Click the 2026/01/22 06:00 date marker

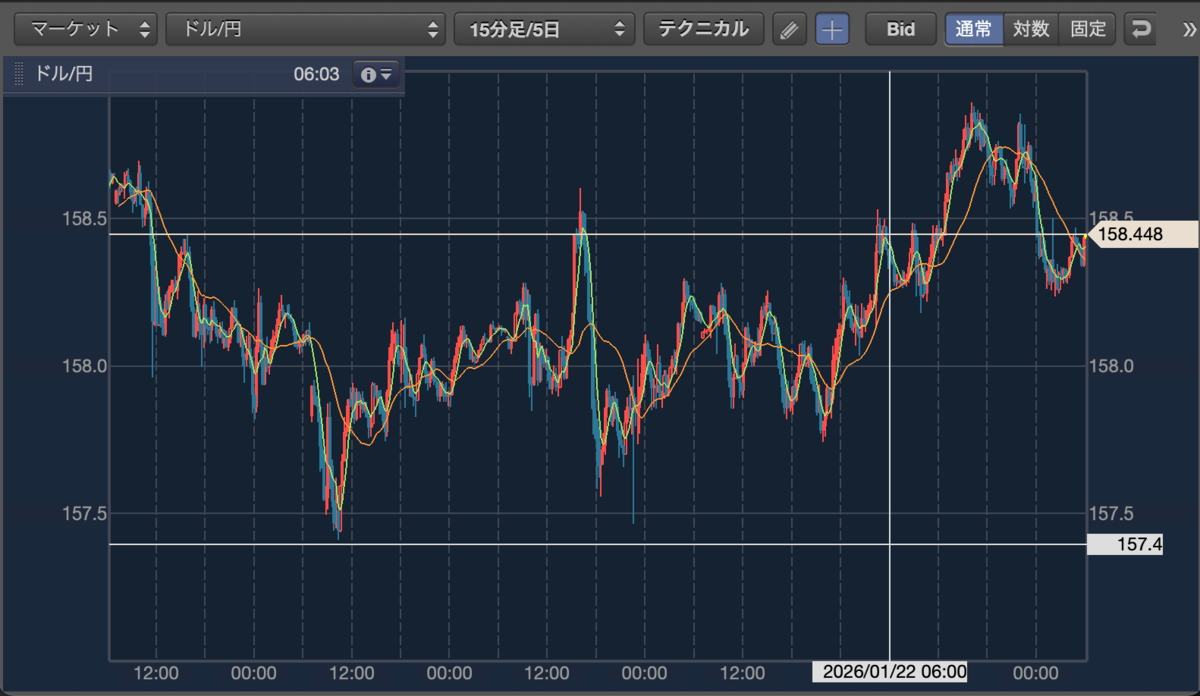(x=890, y=672)
